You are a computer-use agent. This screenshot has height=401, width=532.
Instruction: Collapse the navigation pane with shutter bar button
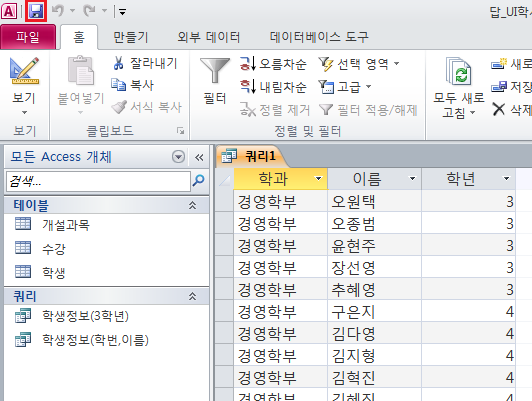(199, 157)
